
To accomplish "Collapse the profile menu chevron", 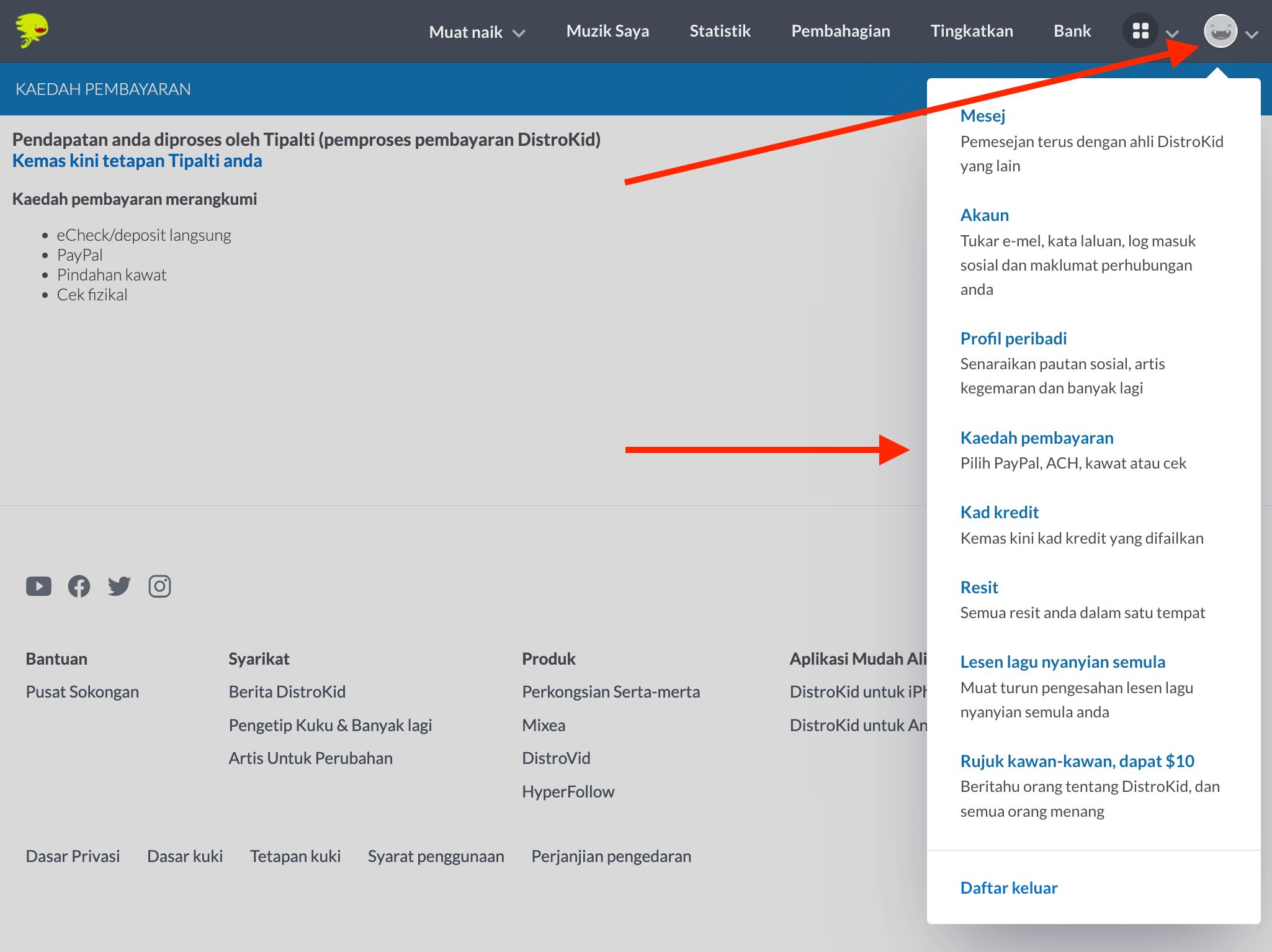I will [x=1252, y=34].
